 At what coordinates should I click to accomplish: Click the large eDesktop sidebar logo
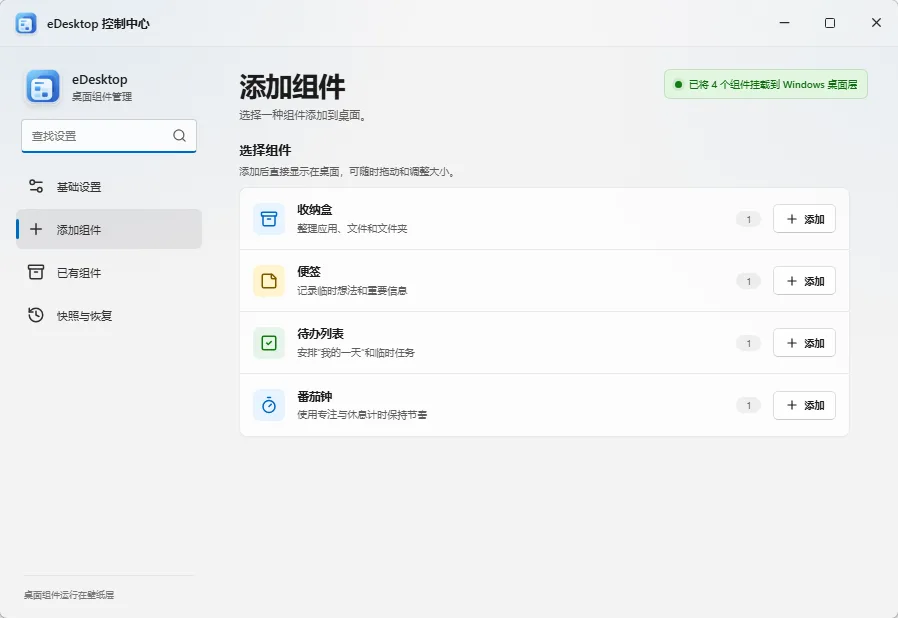click(x=42, y=87)
